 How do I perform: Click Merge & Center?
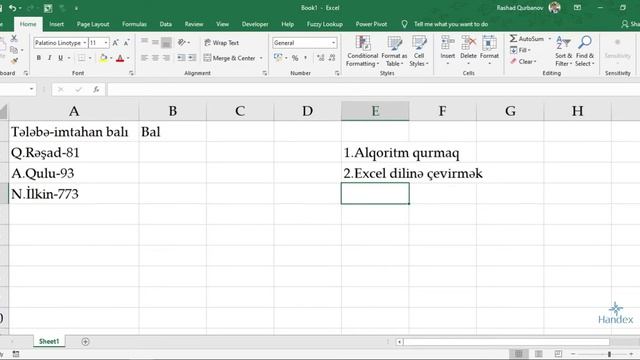tap(229, 58)
